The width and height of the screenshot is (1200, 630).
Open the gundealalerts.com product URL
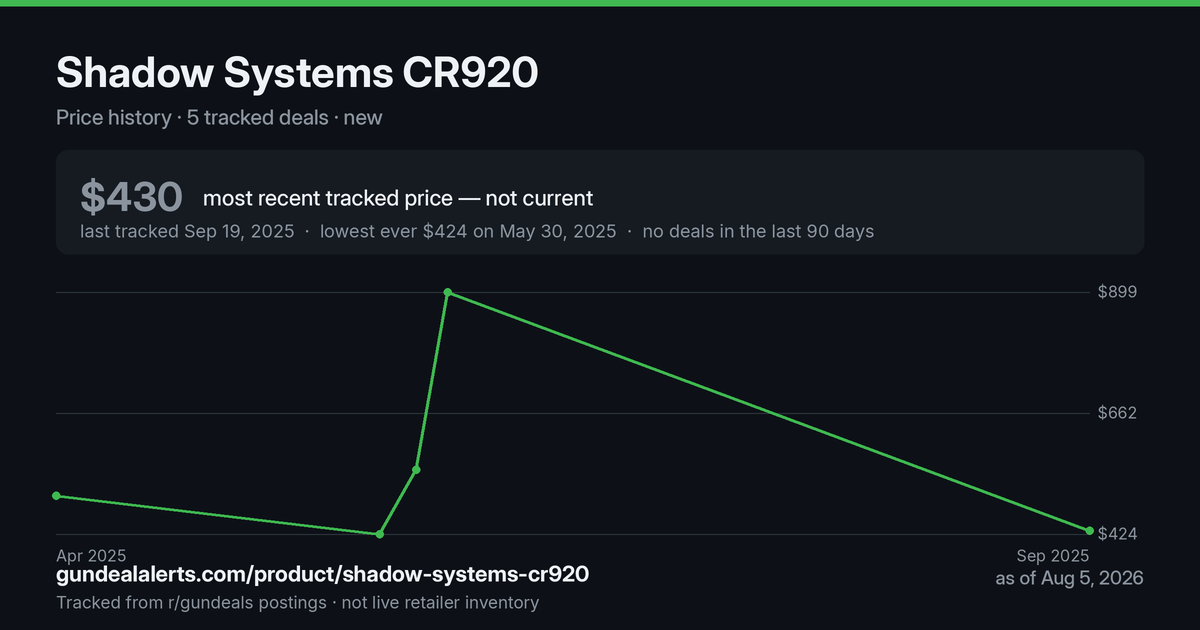pos(322,574)
